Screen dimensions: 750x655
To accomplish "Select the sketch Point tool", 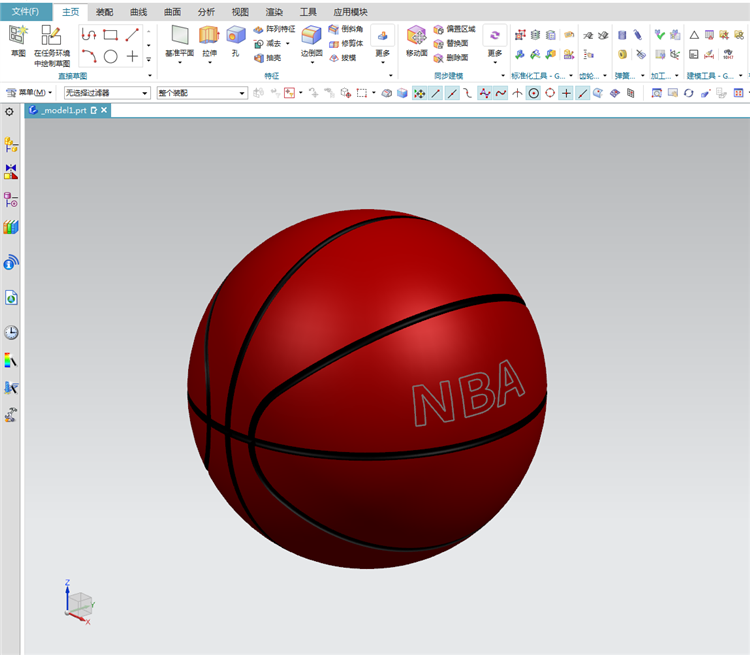I will pos(132,56).
